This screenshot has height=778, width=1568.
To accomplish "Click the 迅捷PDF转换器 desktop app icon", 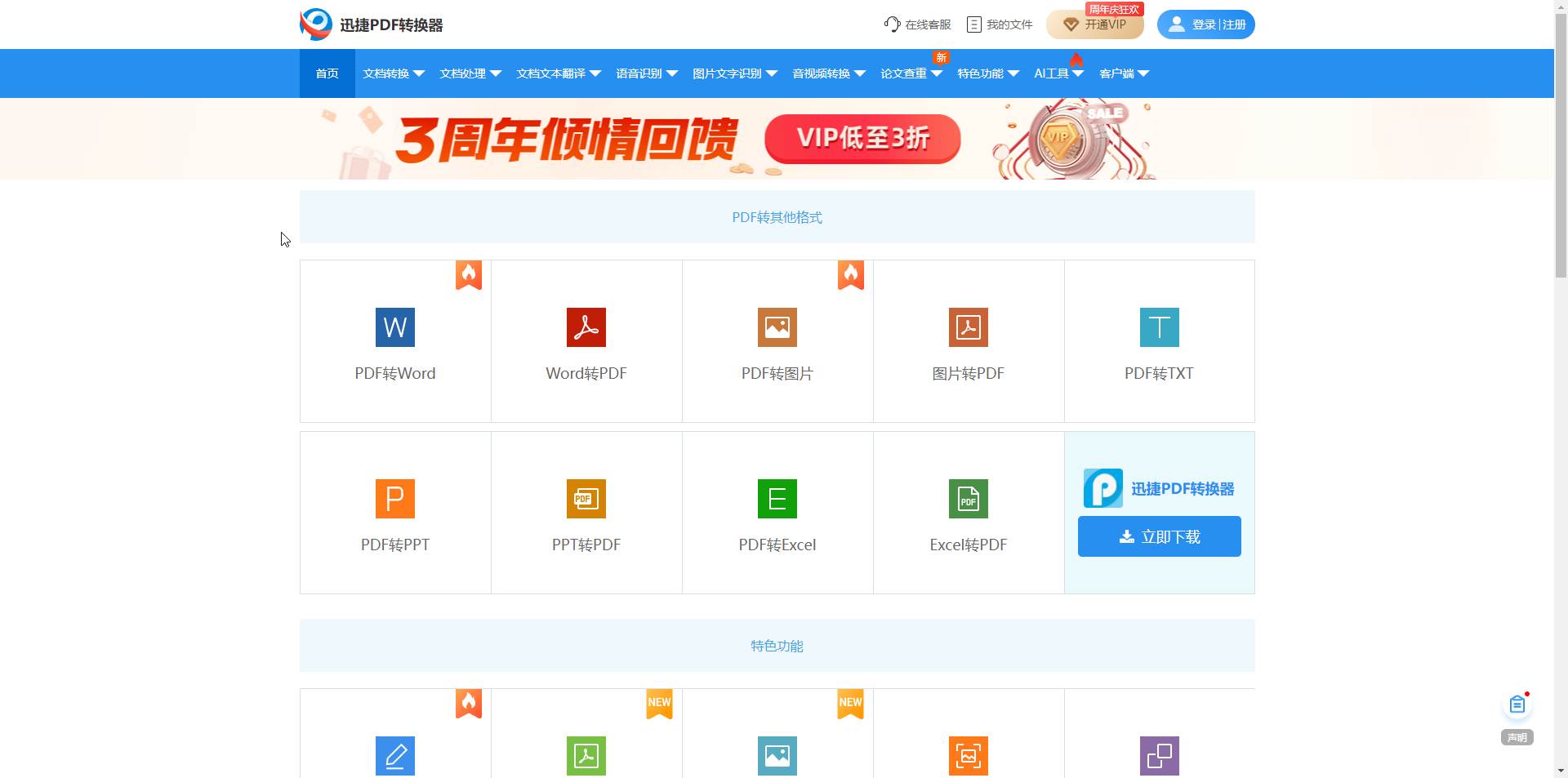I will click(x=1103, y=488).
